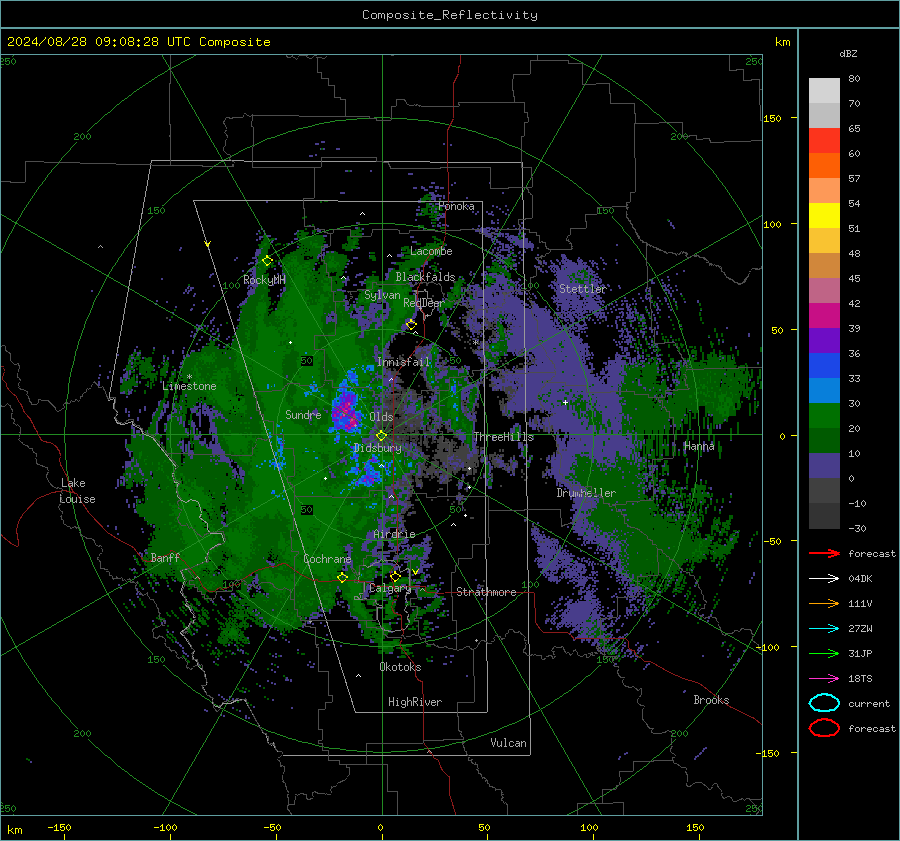Click the Olds town label
Viewport: 900px width, 841px height.
point(381,417)
